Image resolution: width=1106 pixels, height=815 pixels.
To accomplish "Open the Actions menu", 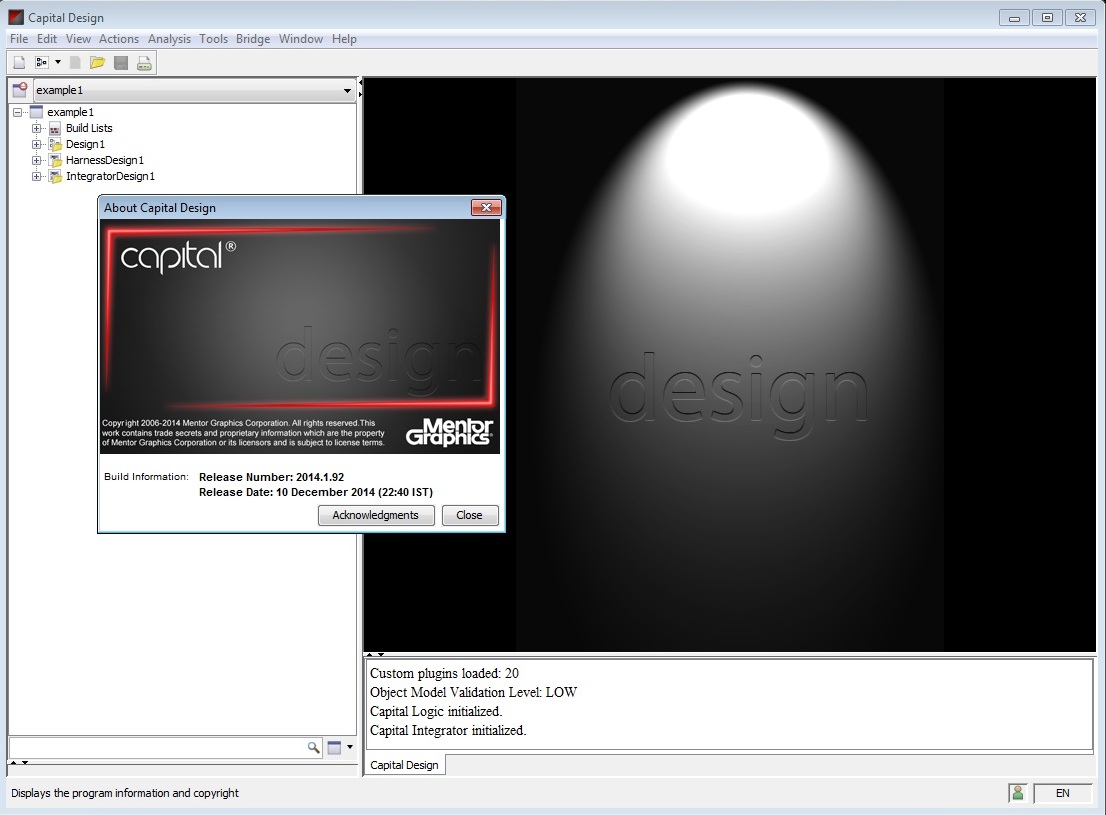I will pyautogui.click(x=118, y=39).
